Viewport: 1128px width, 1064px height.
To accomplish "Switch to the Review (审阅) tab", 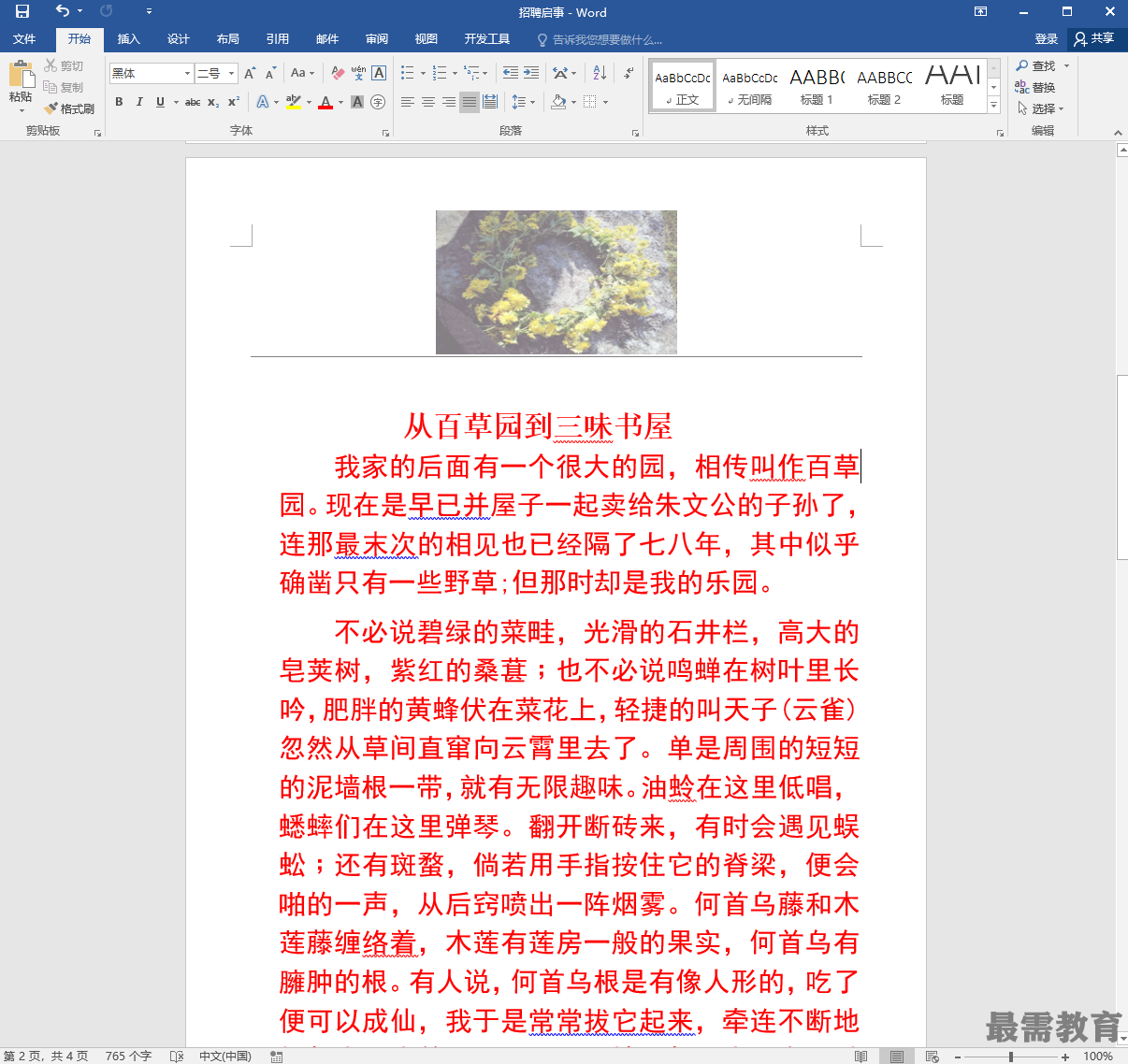I will coord(377,39).
